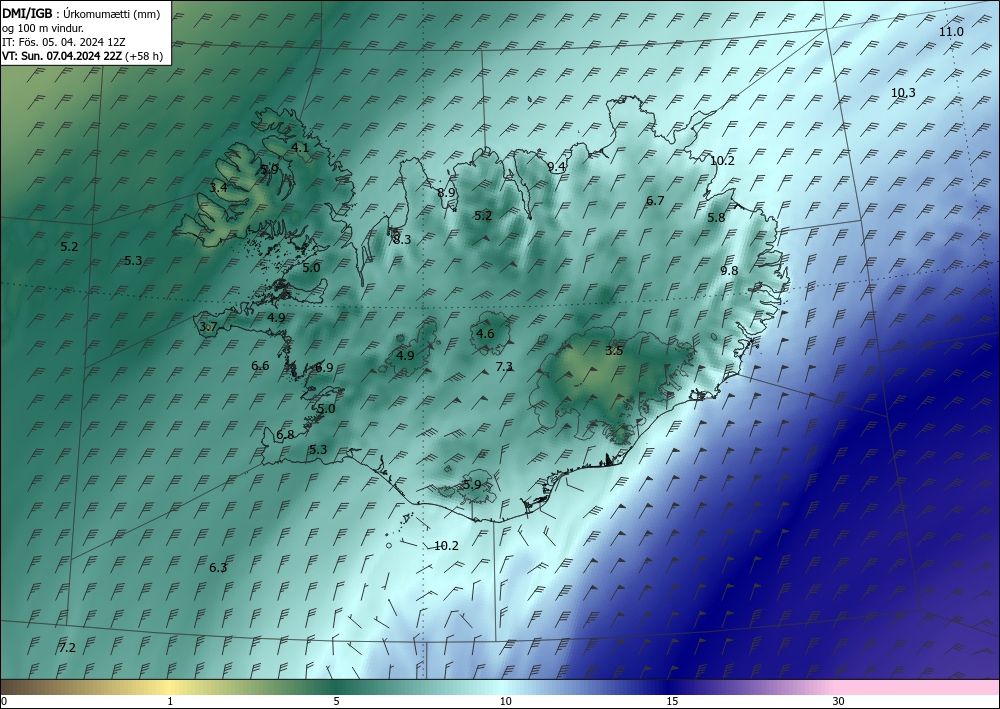
Task: Click the 'IT: Fös. 05. 04. 2024 12Z' line
Action: click(63, 42)
